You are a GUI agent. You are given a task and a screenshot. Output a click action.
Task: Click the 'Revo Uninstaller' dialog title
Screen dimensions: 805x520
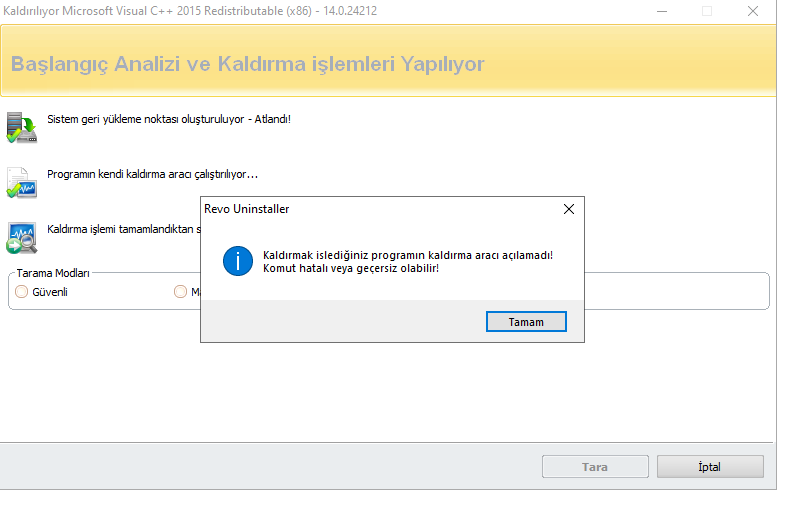tap(246, 209)
